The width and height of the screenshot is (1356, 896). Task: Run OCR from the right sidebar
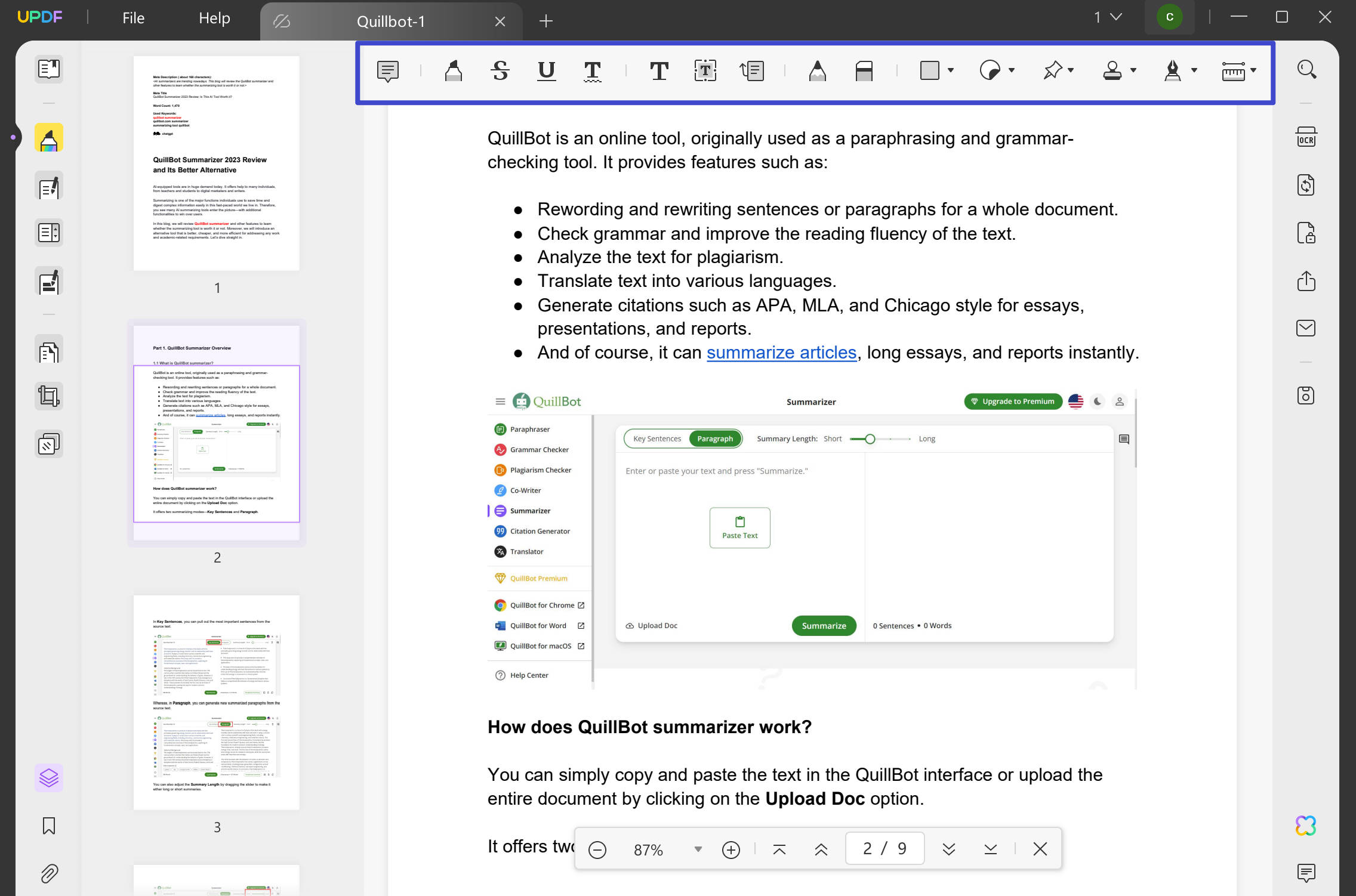[1306, 136]
